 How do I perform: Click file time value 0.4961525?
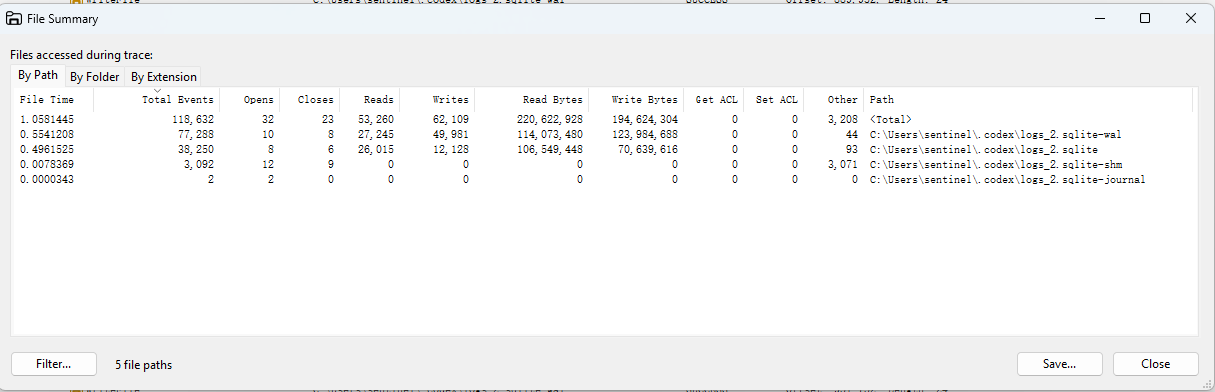point(46,149)
